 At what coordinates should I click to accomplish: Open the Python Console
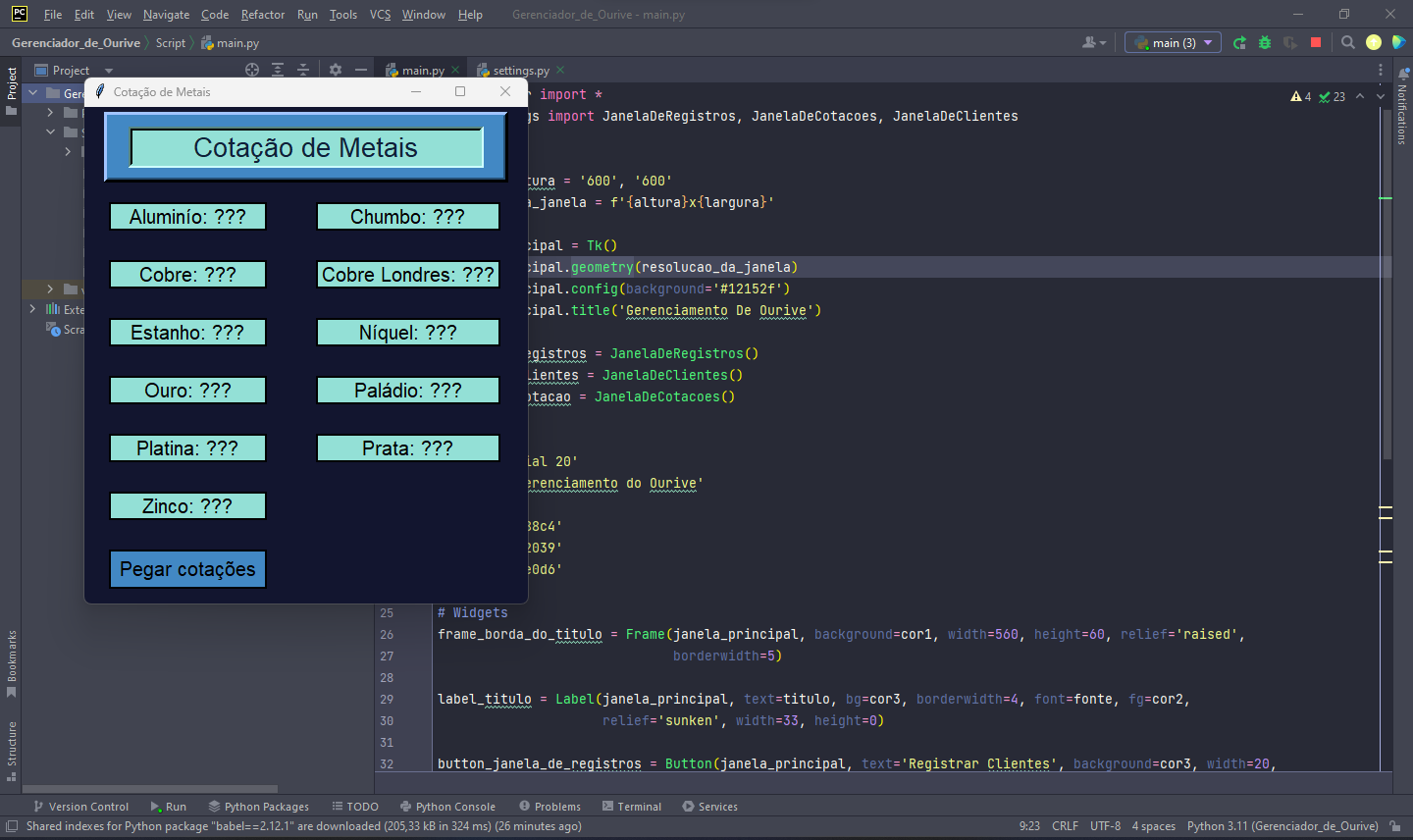(447, 806)
